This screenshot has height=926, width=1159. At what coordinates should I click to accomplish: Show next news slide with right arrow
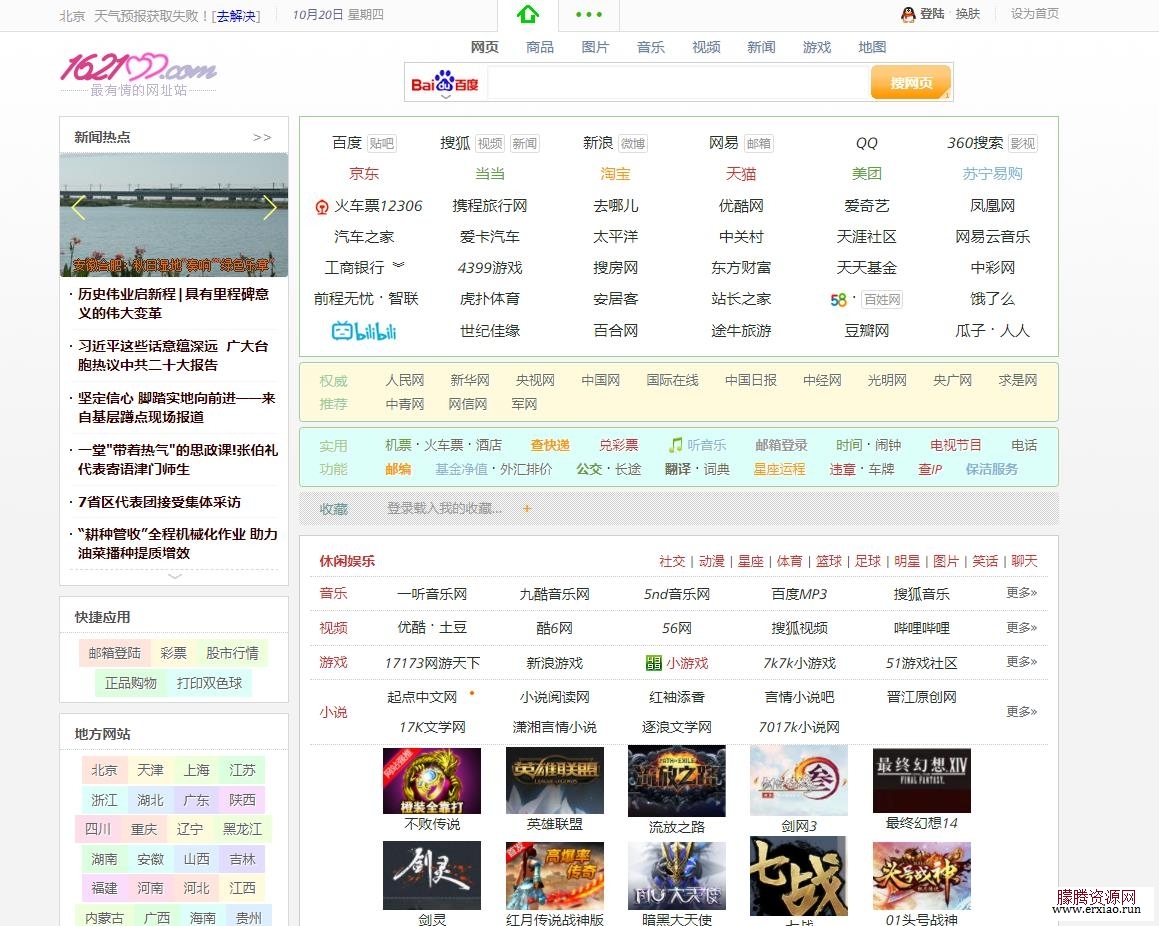click(270, 208)
